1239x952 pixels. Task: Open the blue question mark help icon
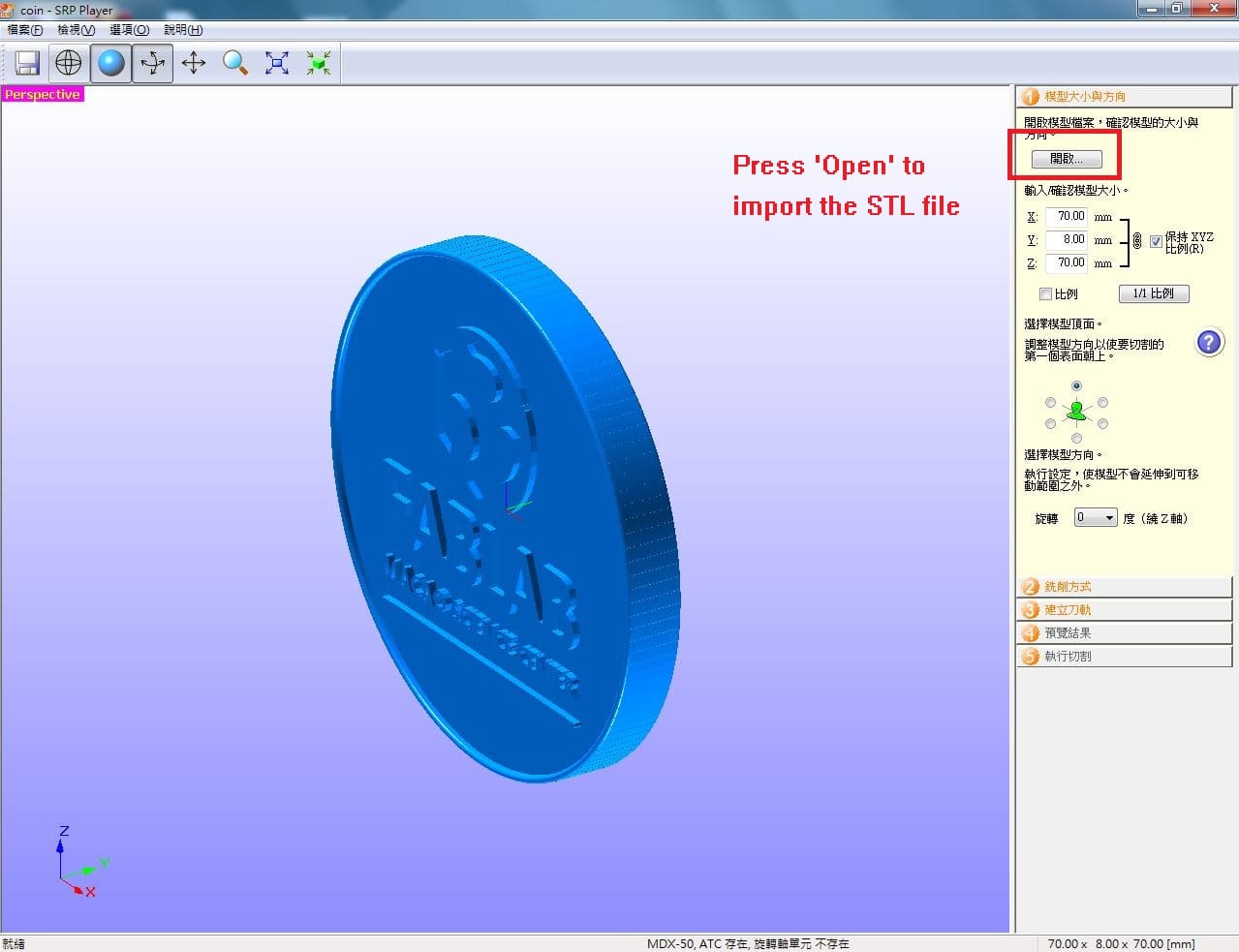[1209, 342]
